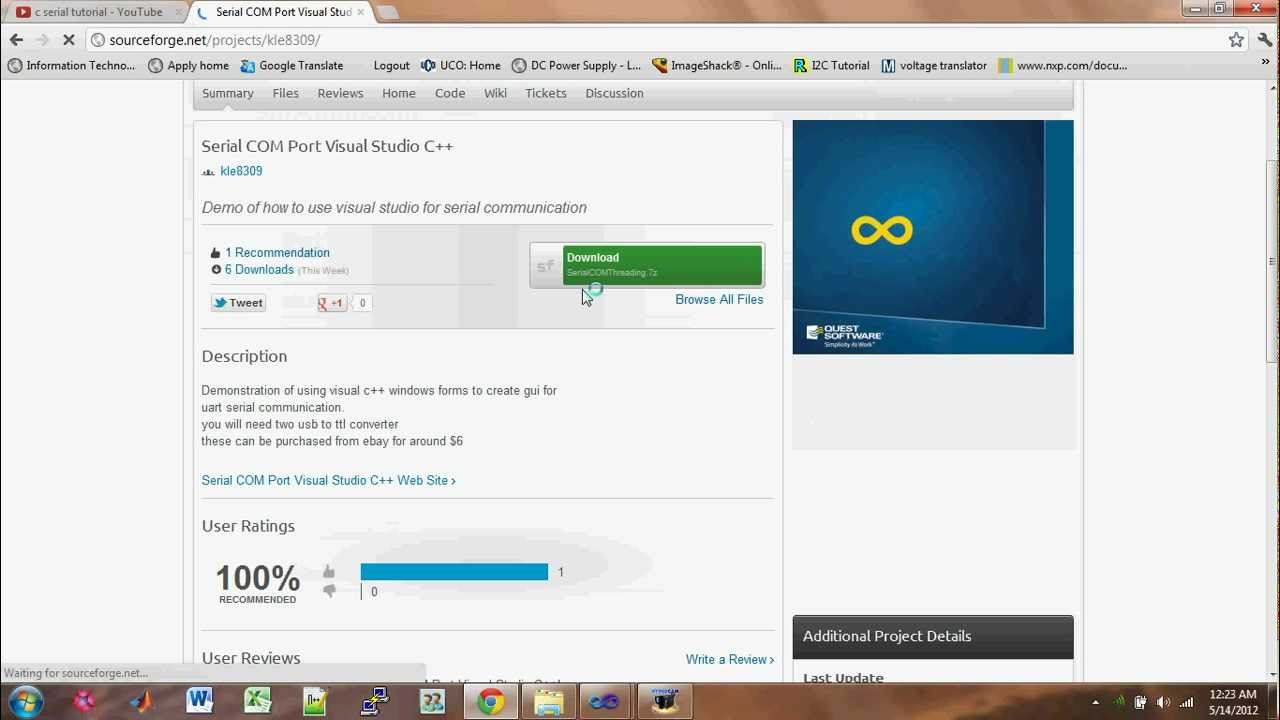The width and height of the screenshot is (1280, 720).
Task: Open the Code project tab
Action: (x=450, y=93)
